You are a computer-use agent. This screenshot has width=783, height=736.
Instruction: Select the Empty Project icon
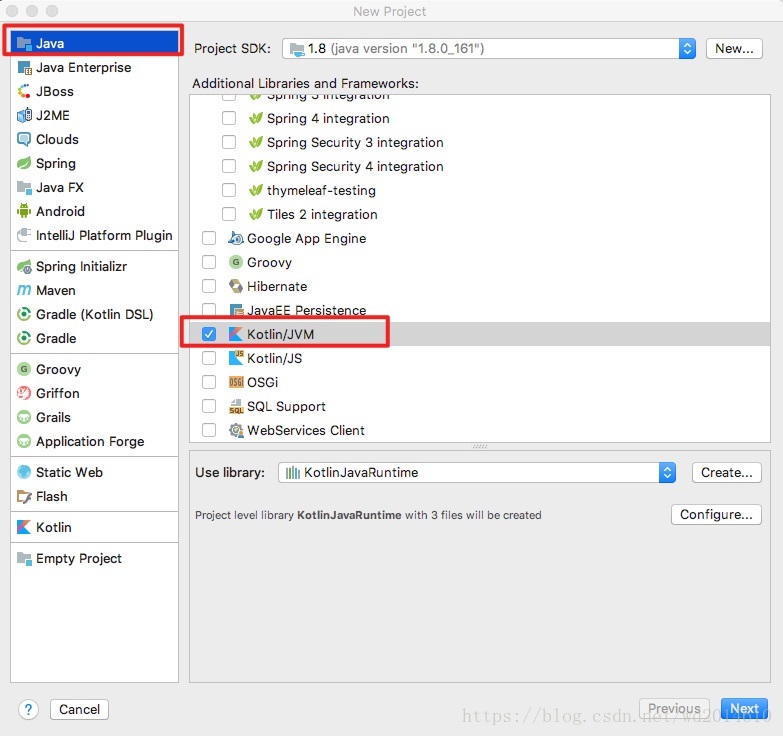[x=24, y=558]
